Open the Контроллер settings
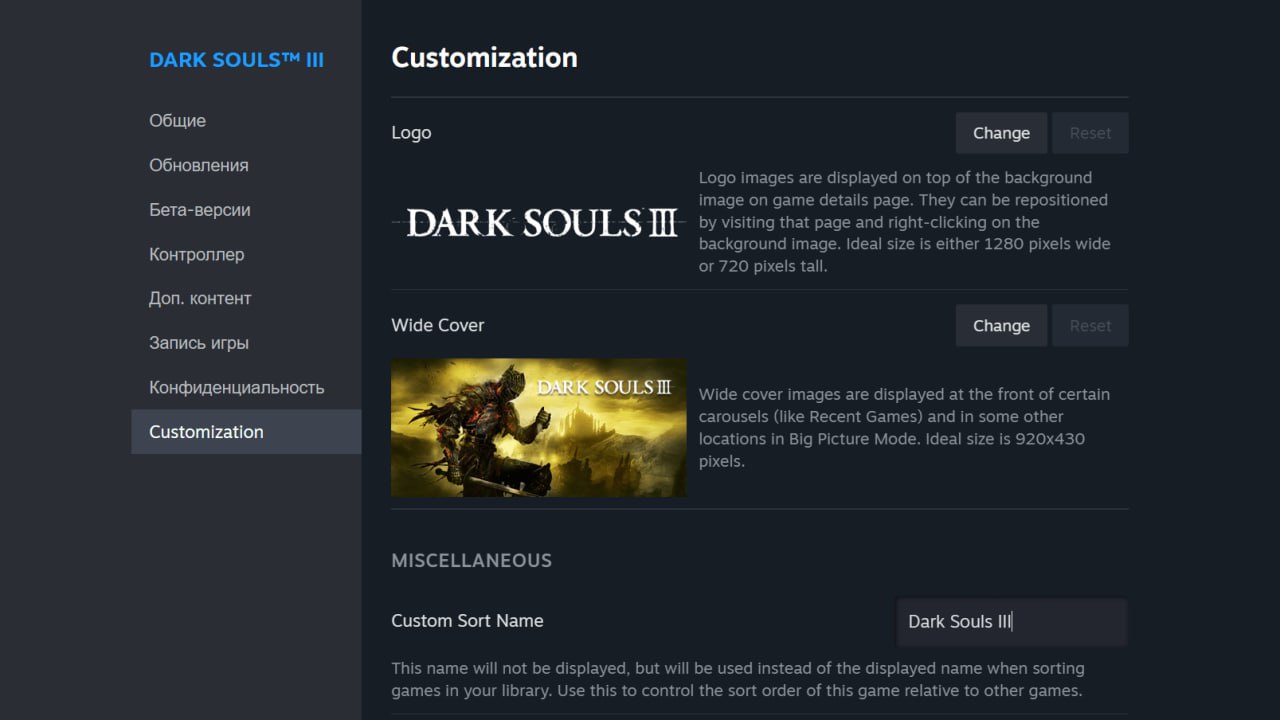The height and width of the screenshot is (720, 1280). [x=197, y=254]
